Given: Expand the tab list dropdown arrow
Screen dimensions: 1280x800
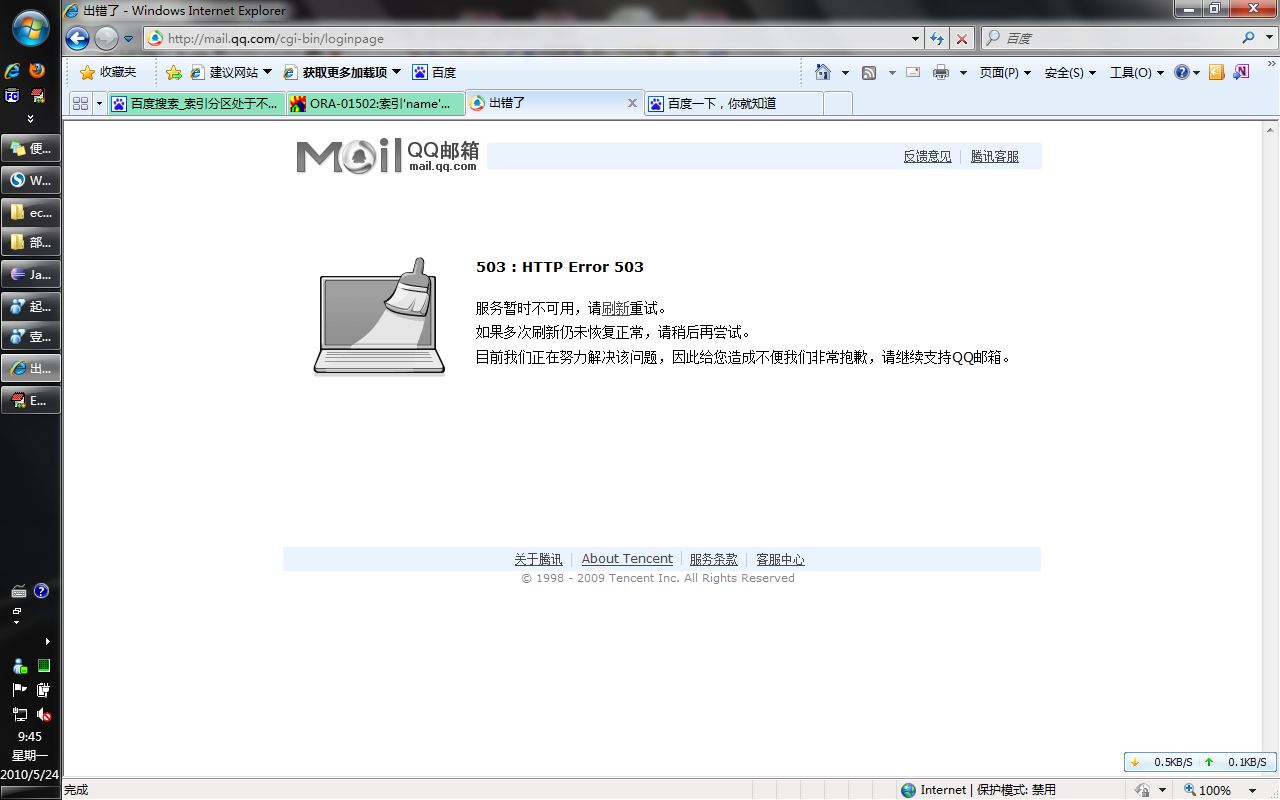Looking at the screenshot, I should click(99, 104).
